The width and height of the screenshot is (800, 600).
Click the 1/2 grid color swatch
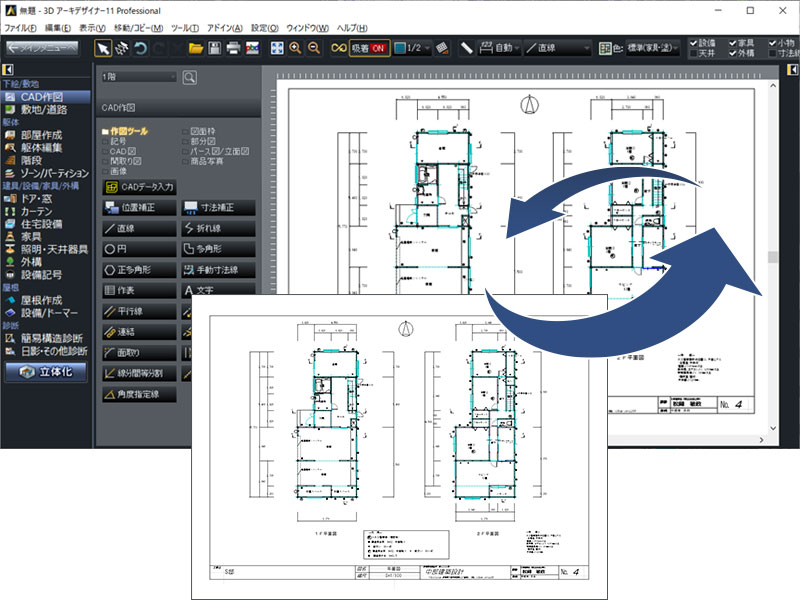click(400, 48)
